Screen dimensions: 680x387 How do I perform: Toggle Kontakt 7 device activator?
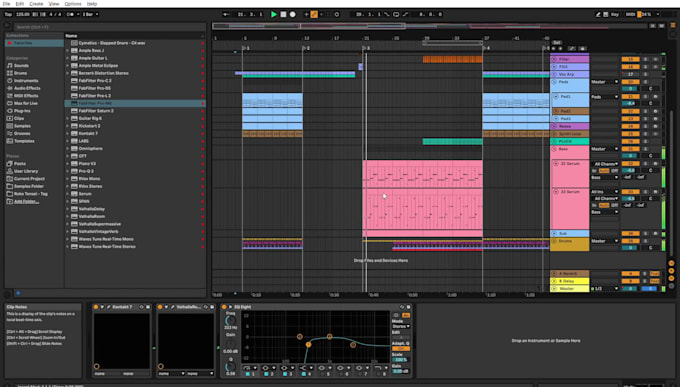96,307
